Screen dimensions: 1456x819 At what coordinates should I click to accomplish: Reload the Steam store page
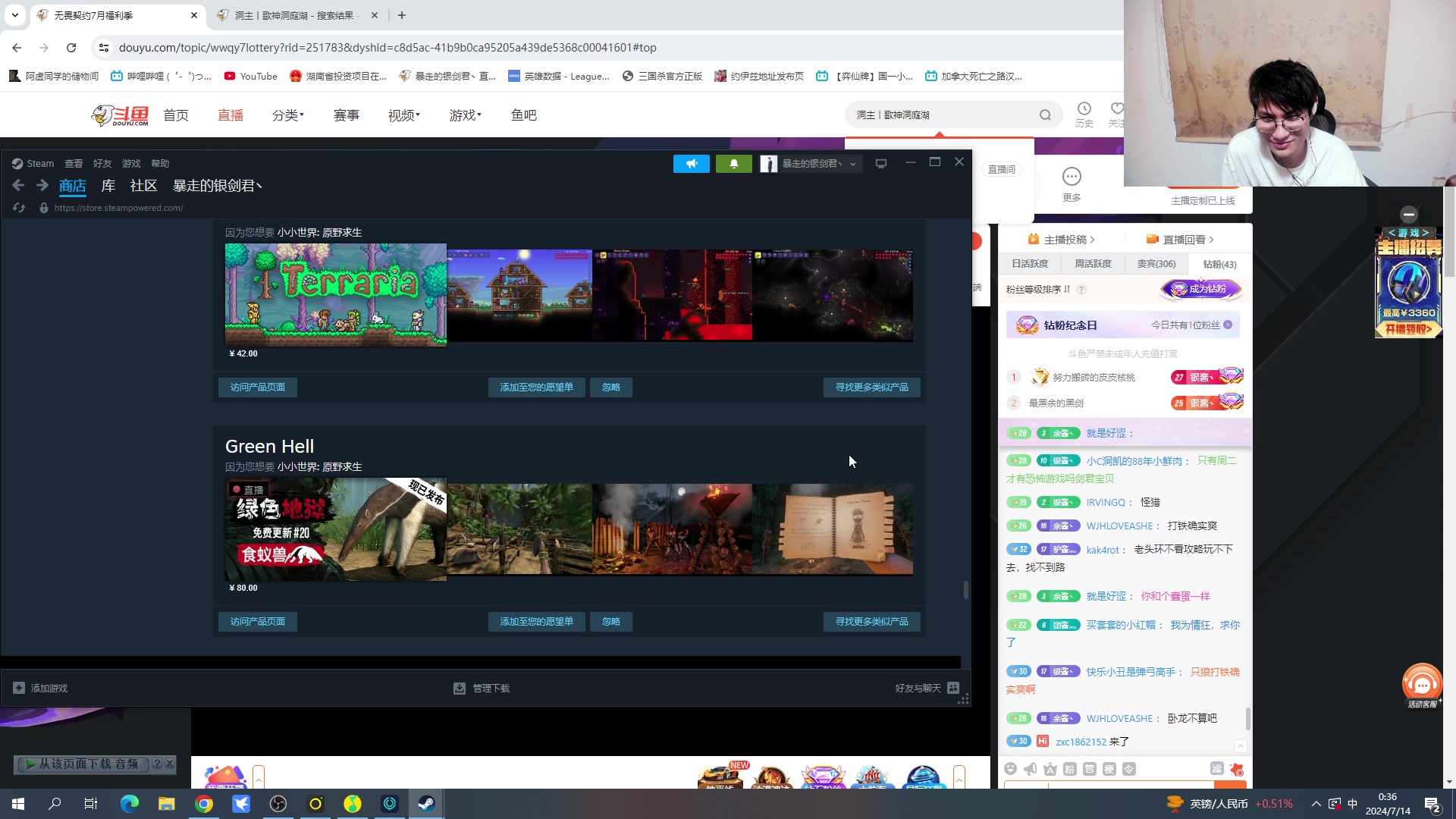tap(20, 208)
